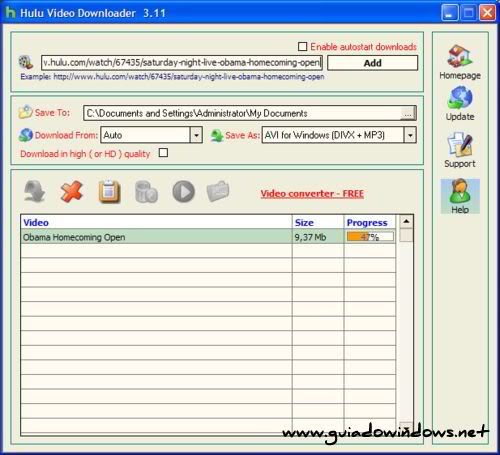500x455 pixels.
Task: Click the Hulu logo in title bar
Action: pyautogui.click(x=10, y=13)
